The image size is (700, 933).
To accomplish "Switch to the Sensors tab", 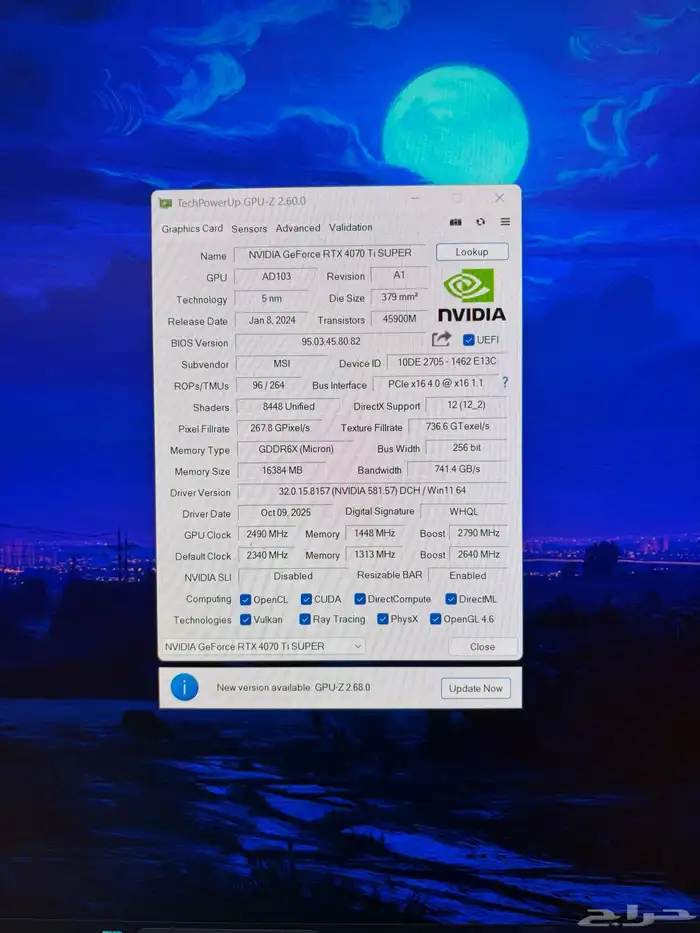I will [x=249, y=228].
